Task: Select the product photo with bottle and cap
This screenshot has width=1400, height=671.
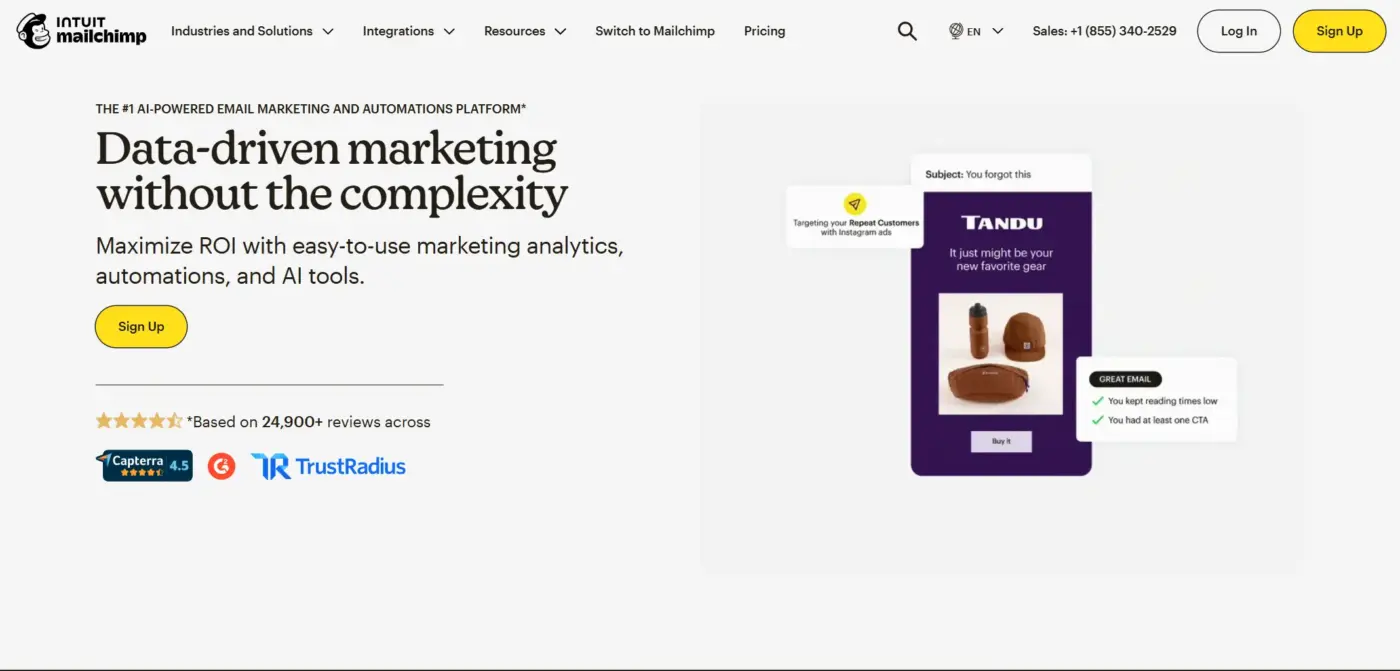Action: pyautogui.click(x=1001, y=354)
